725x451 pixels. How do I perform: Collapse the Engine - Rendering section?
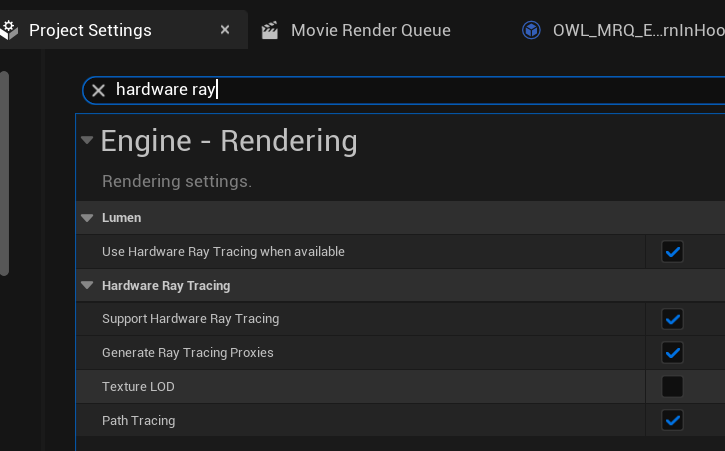[87, 140]
